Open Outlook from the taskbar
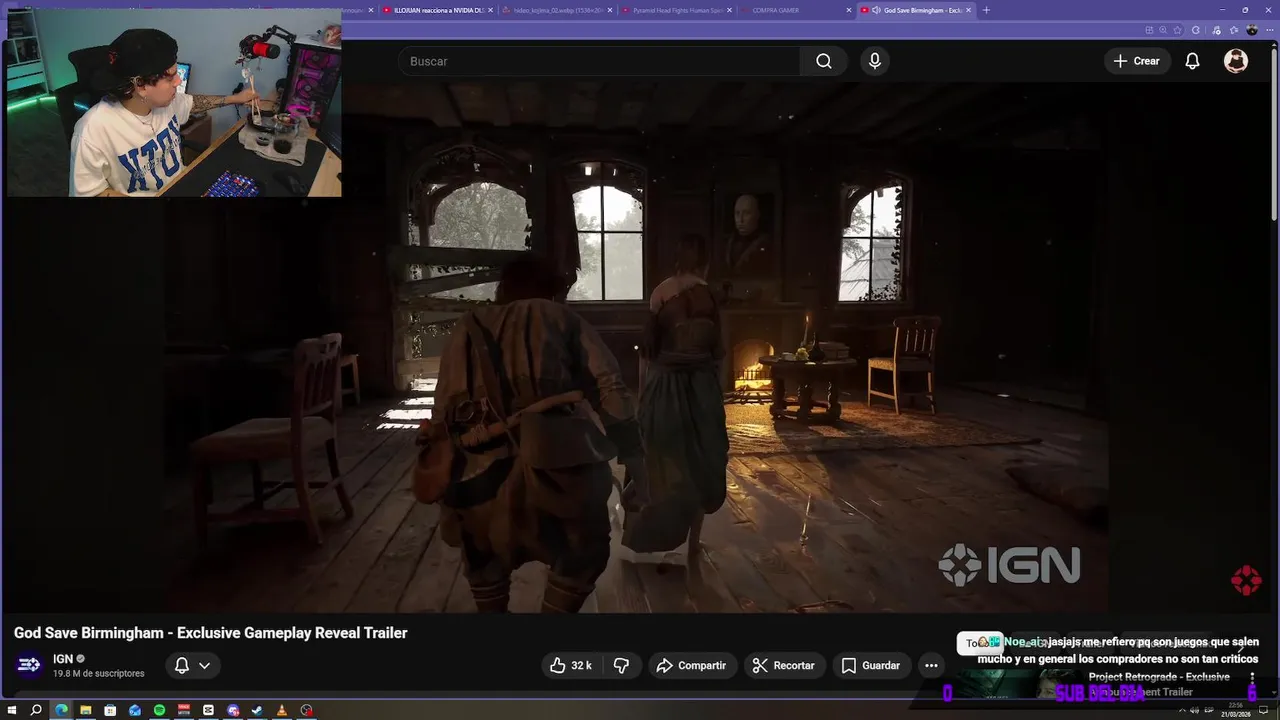Screen dimensions: 1280x720 coord(135,710)
